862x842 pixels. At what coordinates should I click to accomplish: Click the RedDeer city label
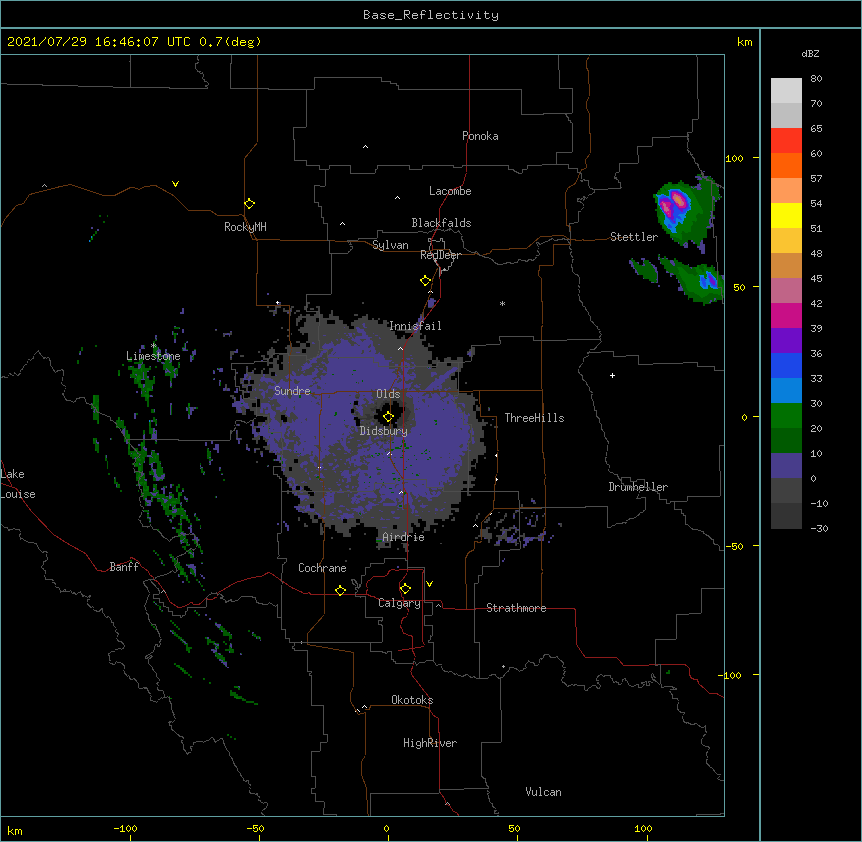[440, 255]
